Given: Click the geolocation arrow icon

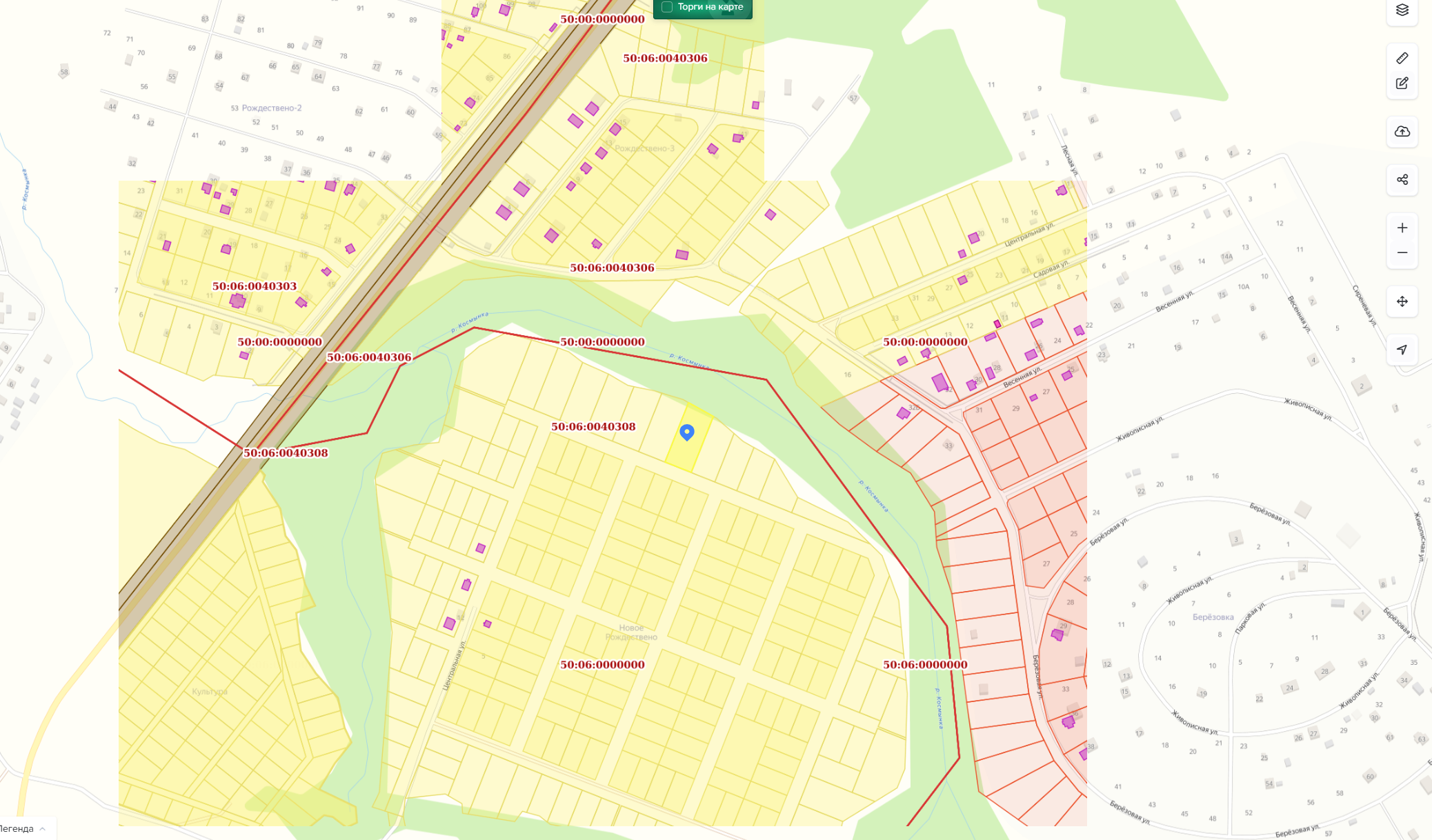Looking at the screenshot, I should click(1402, 350).
